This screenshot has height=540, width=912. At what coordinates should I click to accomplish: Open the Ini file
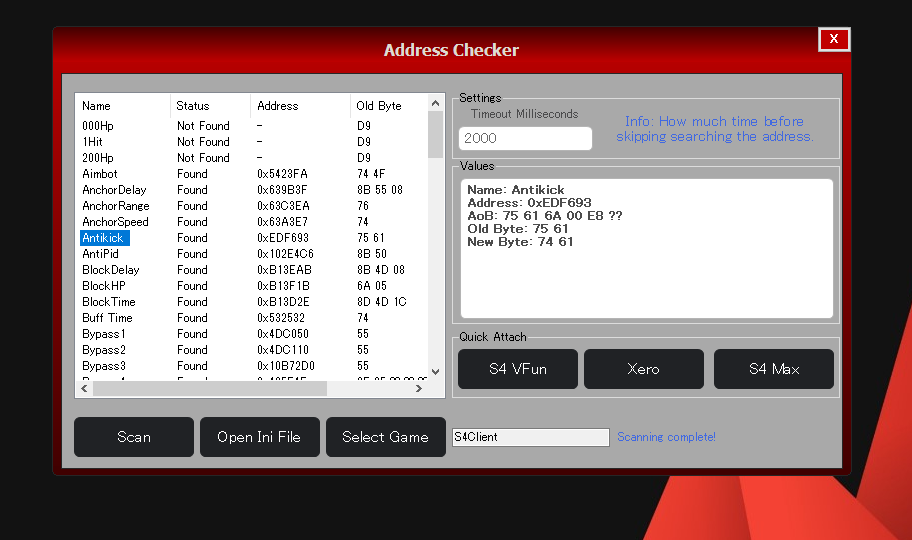259,437
